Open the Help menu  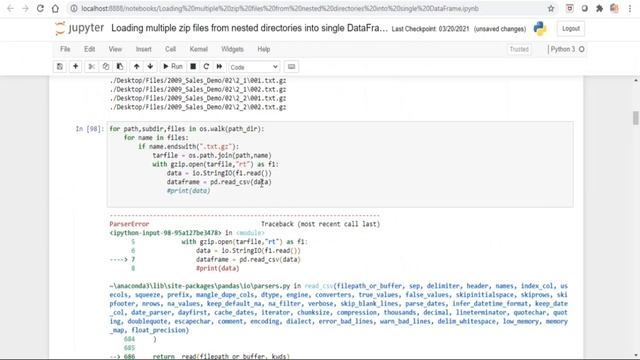click(x=264, y=49)
